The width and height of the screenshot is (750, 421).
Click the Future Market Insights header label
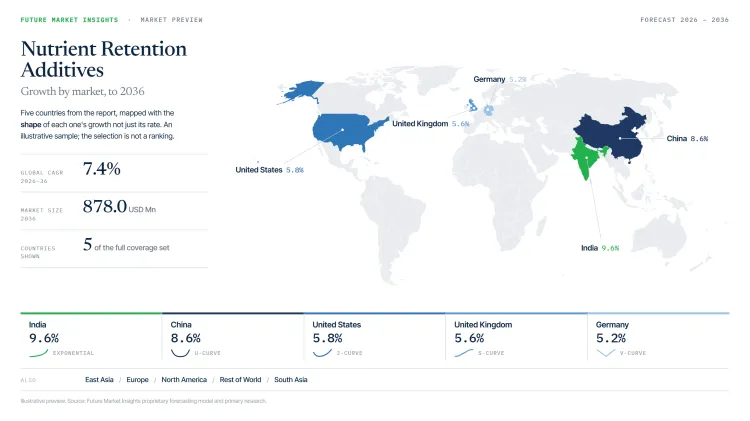tap(69, 20)
